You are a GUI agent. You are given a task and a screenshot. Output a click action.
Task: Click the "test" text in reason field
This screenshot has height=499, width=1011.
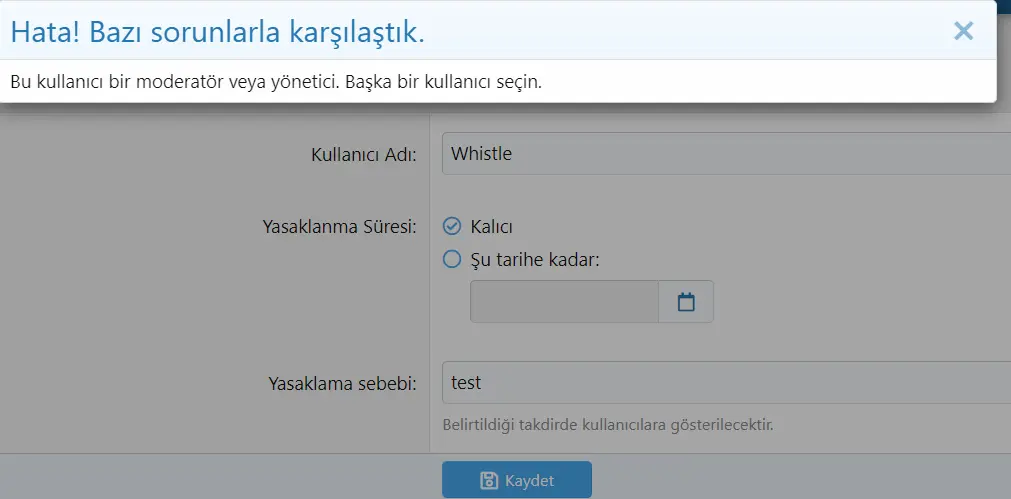pos(466,382)
